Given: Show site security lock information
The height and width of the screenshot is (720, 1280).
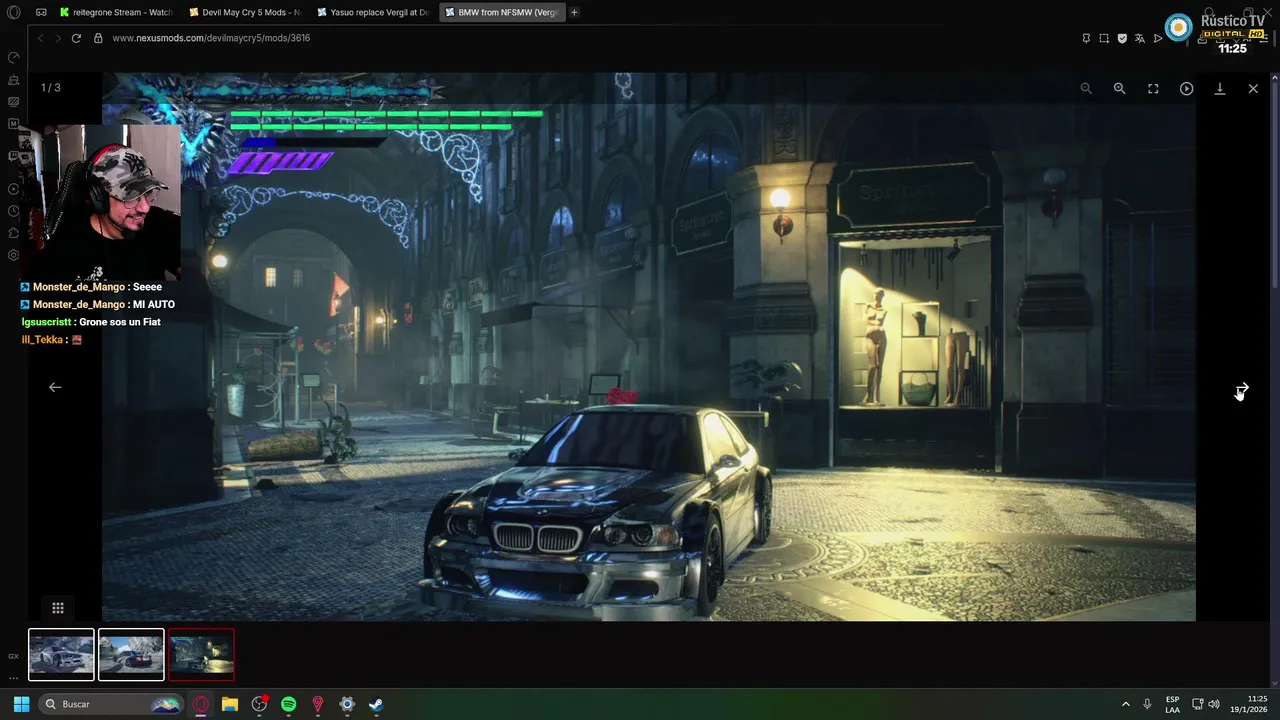Looking at the screenshot, I should (98, 38).
